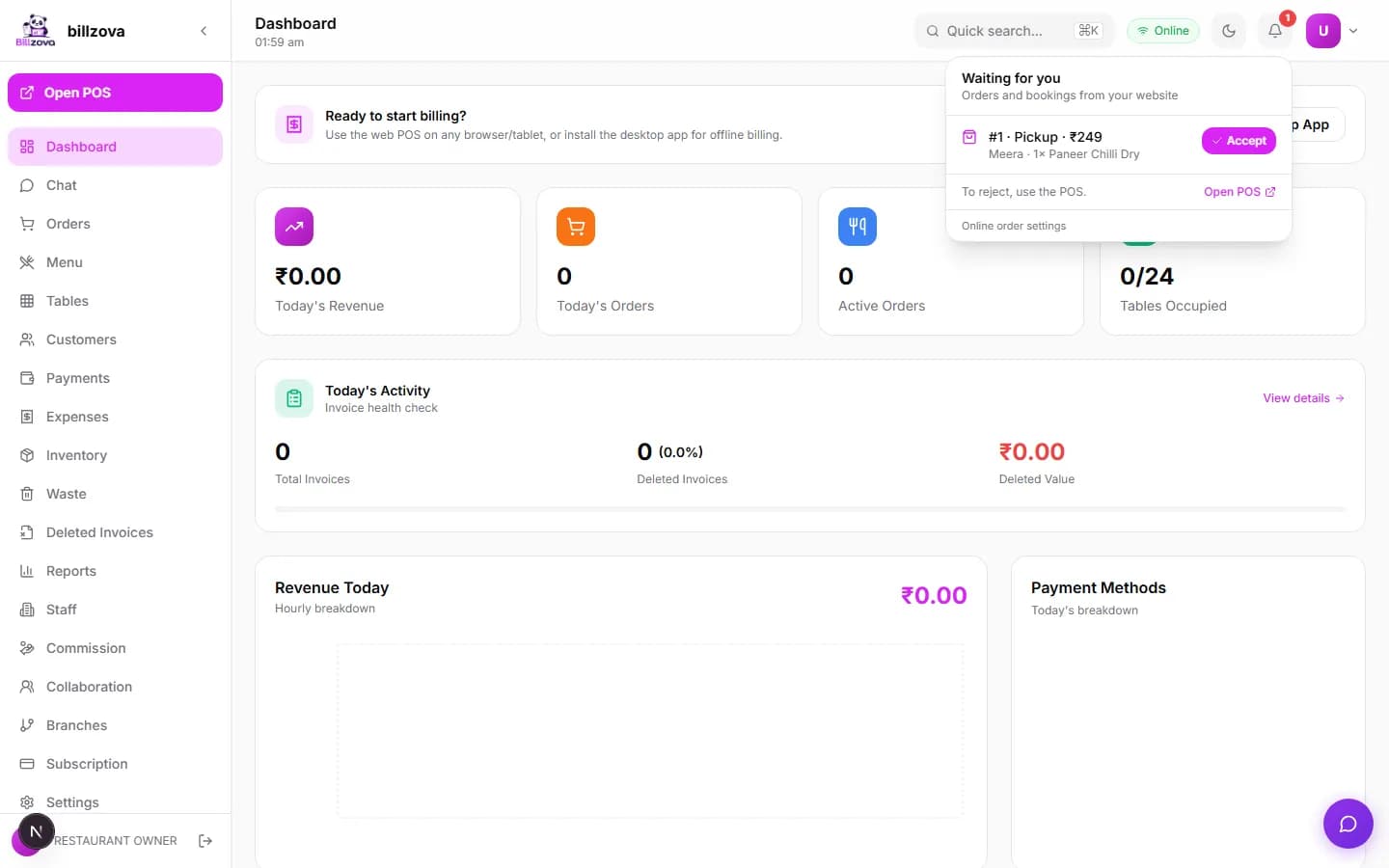Click the billing invoice icon in banner
The width and height of the screenshot is (1389, 868).
pos(294,124)
